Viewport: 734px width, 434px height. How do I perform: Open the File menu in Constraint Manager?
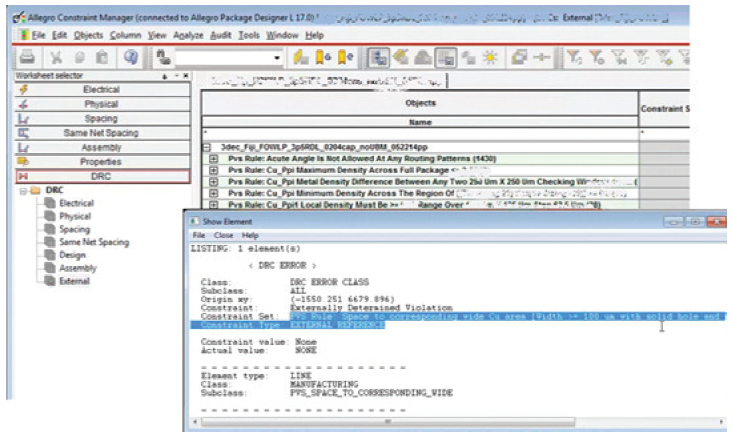pyautogui.click(x=38, y=35)
